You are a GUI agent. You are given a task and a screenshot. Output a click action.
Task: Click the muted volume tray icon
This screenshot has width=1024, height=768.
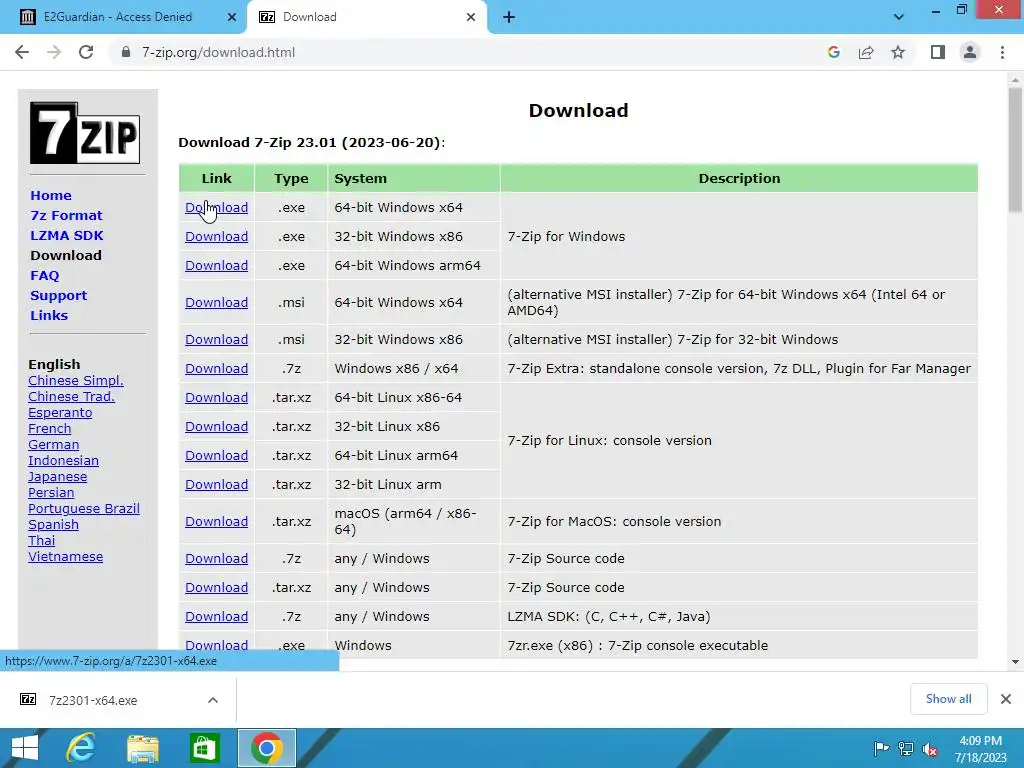(x=930, y=748)
